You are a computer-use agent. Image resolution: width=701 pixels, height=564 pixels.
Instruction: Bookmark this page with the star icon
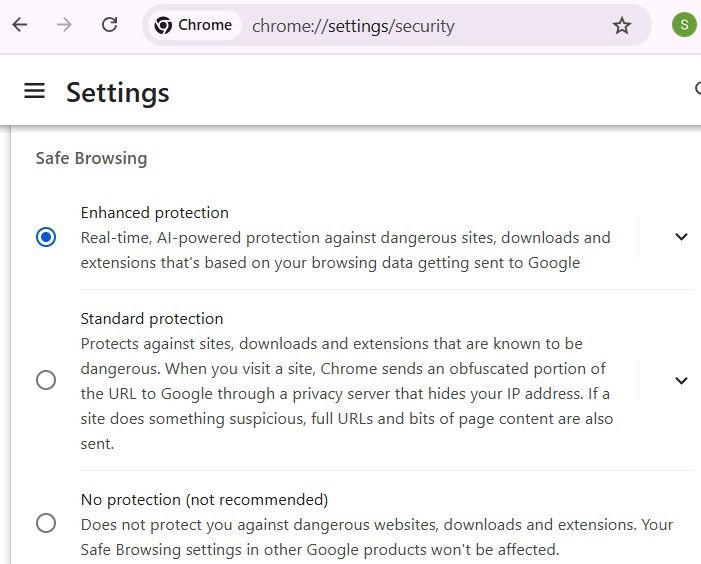(x=622, y=26)
